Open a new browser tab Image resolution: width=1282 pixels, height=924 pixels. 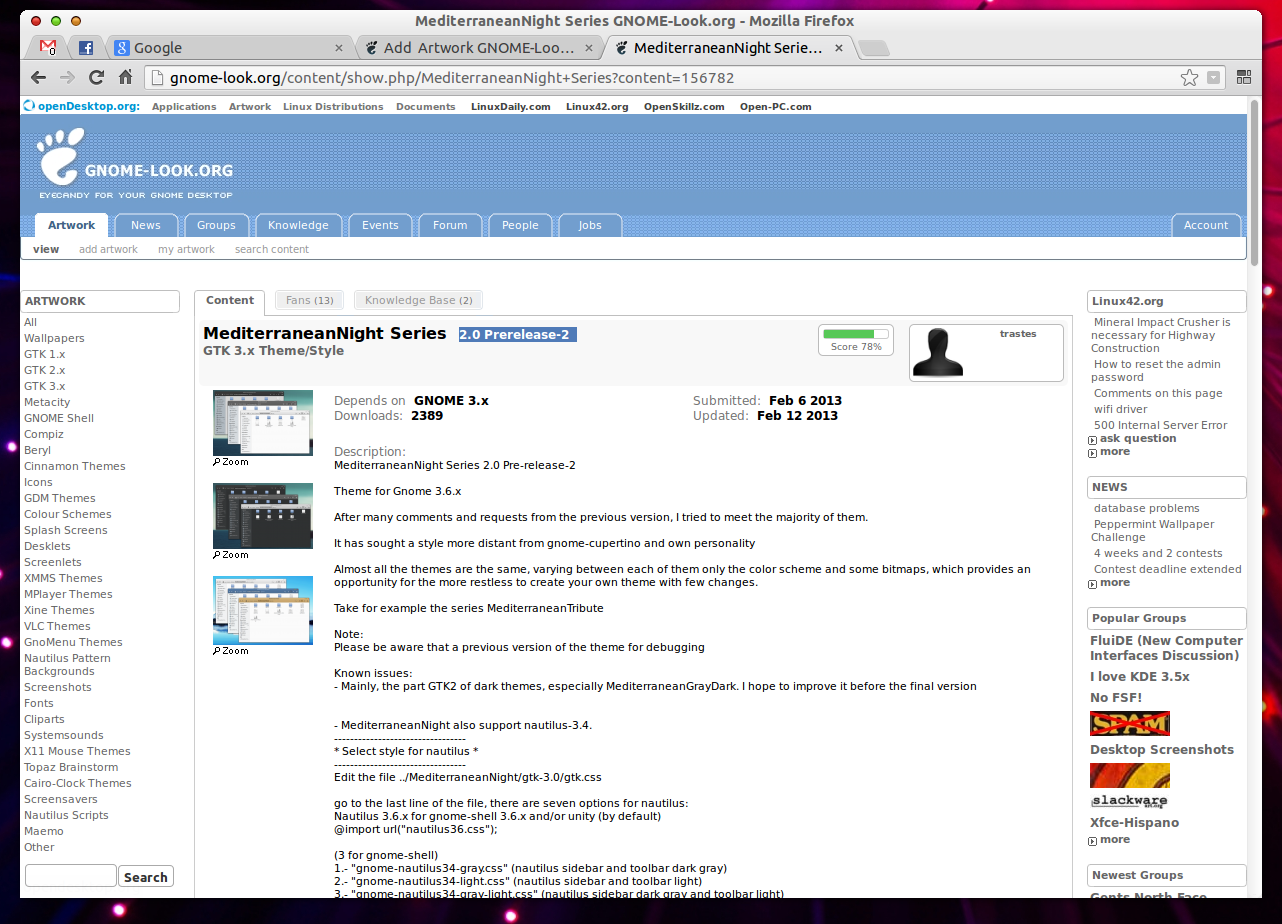point(873,48)
